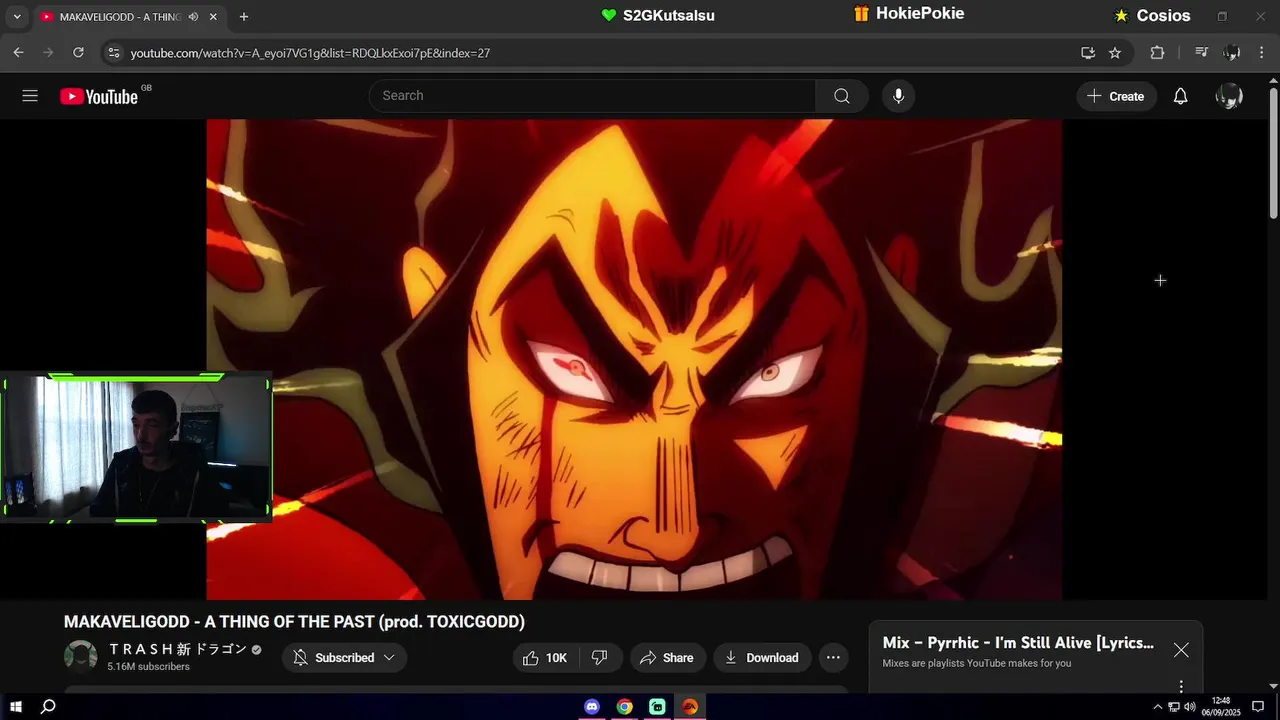Viewport: 1280px width, 720px height.
Task: Click the webcam overlay
Action: (x=136, y=448)
